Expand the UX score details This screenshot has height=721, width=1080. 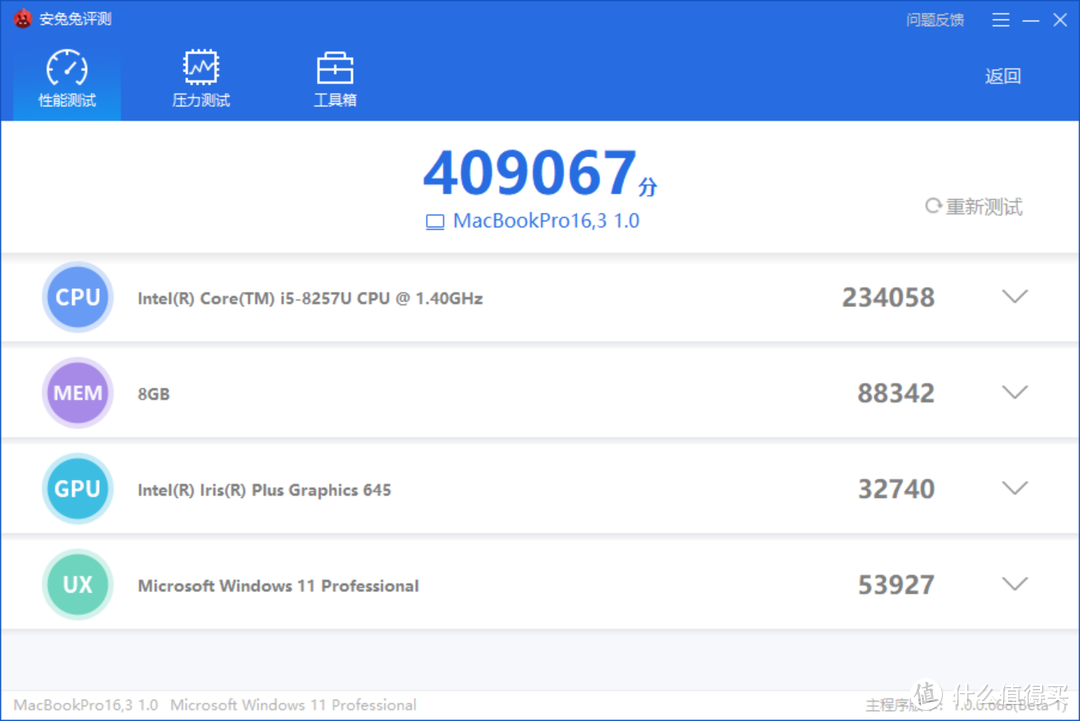pyautogui.click(x=1015, y=584)
